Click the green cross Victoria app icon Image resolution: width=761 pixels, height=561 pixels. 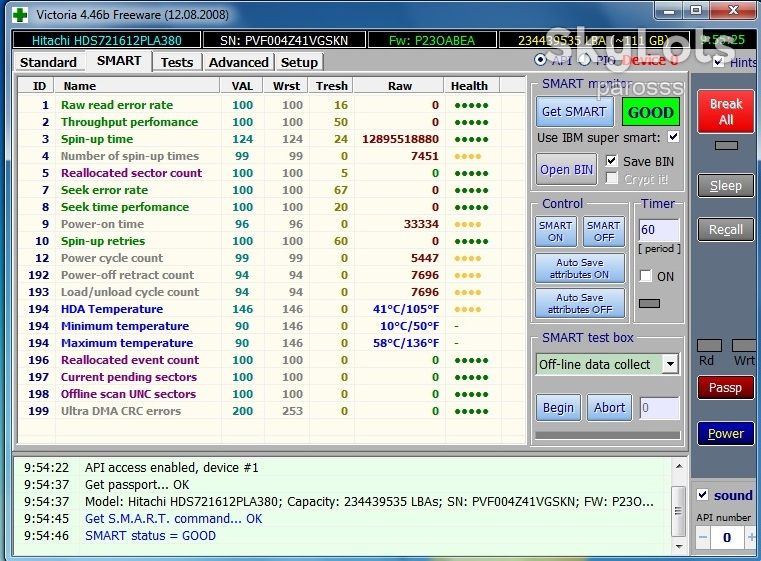point(20,14)
